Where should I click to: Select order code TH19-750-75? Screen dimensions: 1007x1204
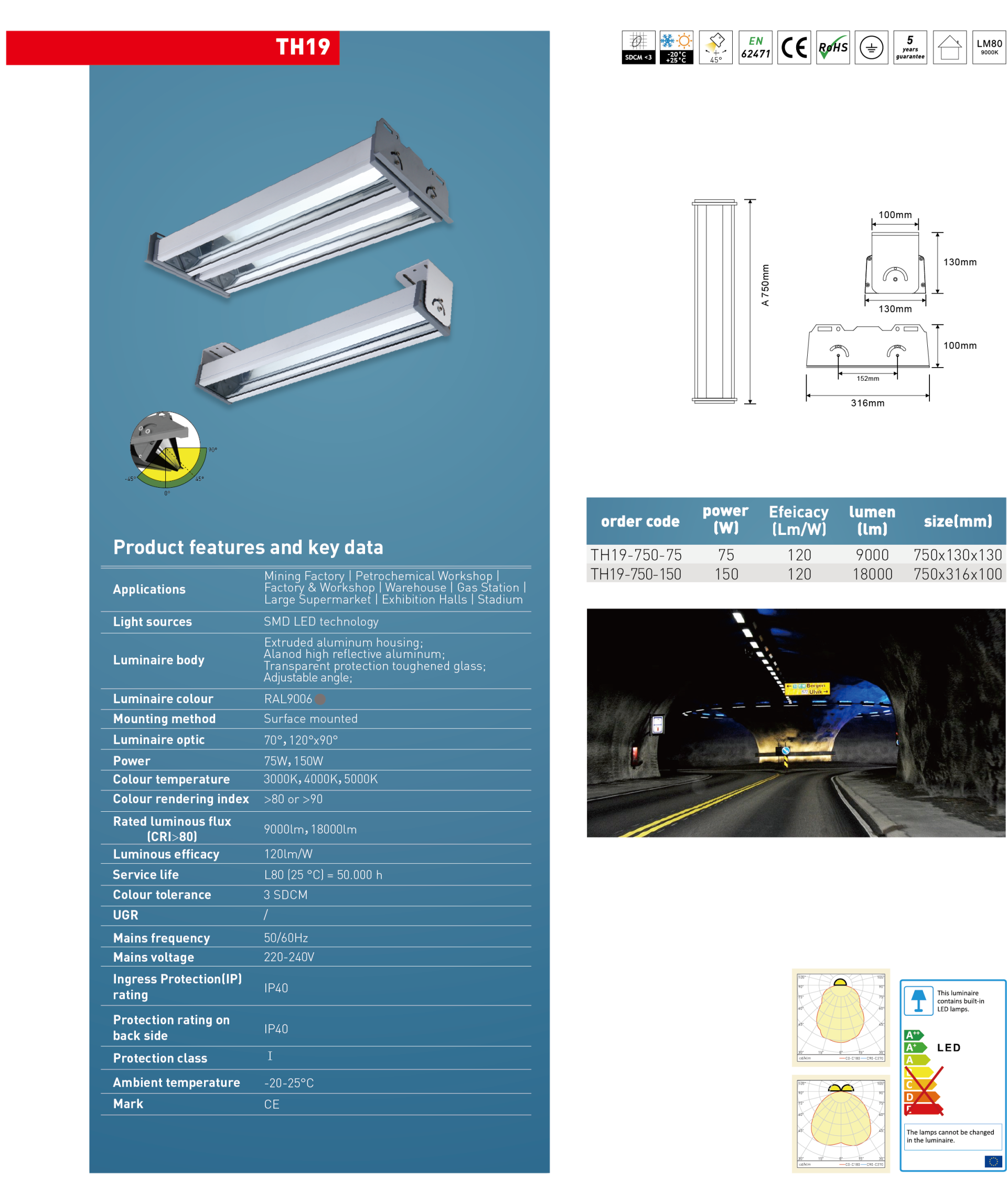(636, 555)
